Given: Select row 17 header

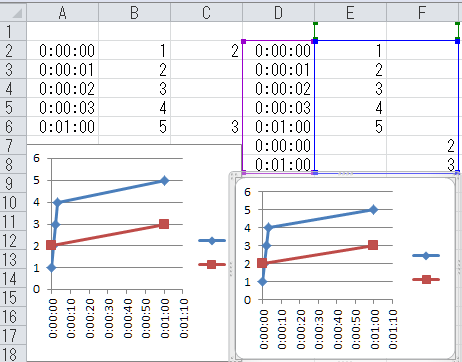Looking at the screenshot, I should [x=13, y=335].
